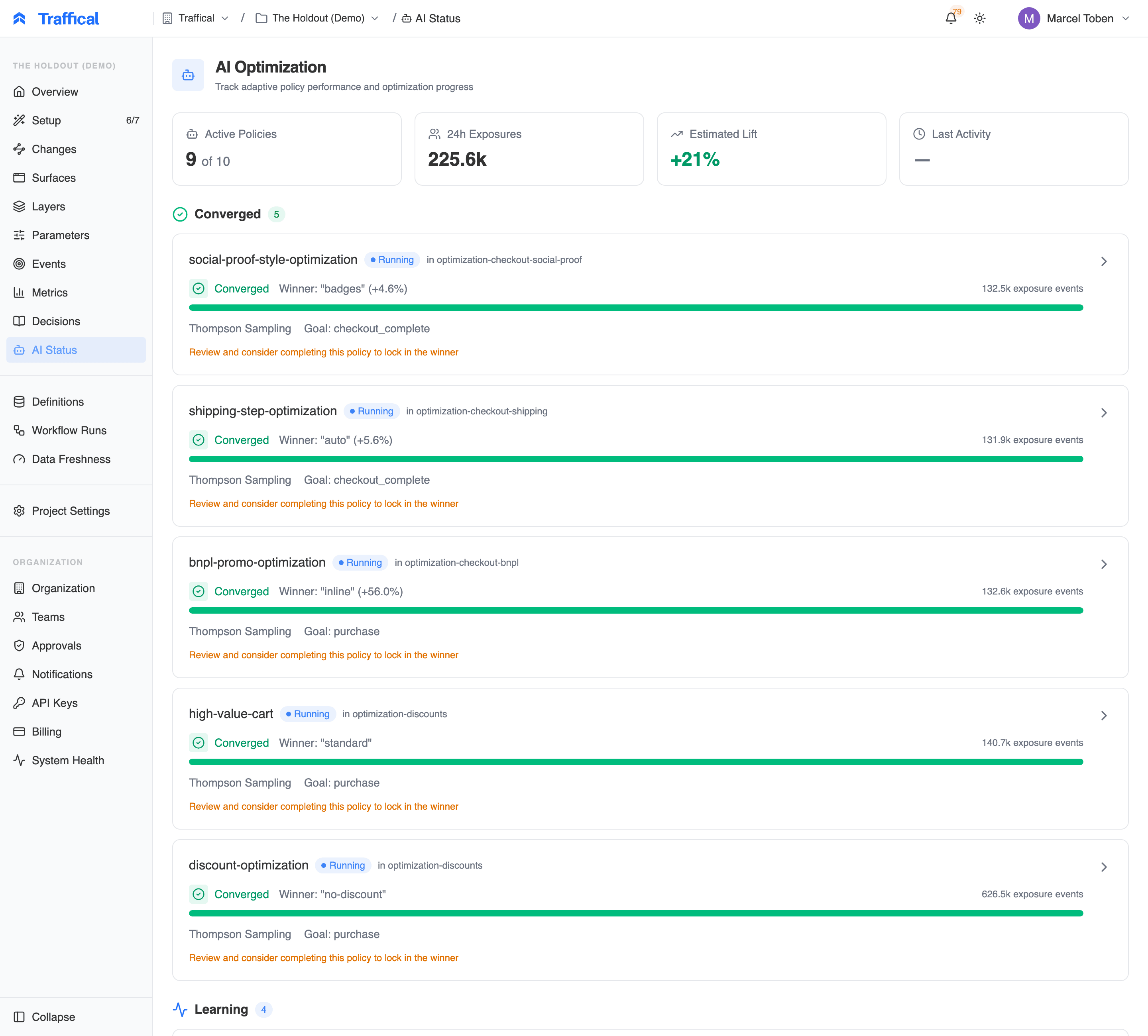Click the 24h Exposures card
This screenshot has width=1148, height=1036.
point(529,149)
